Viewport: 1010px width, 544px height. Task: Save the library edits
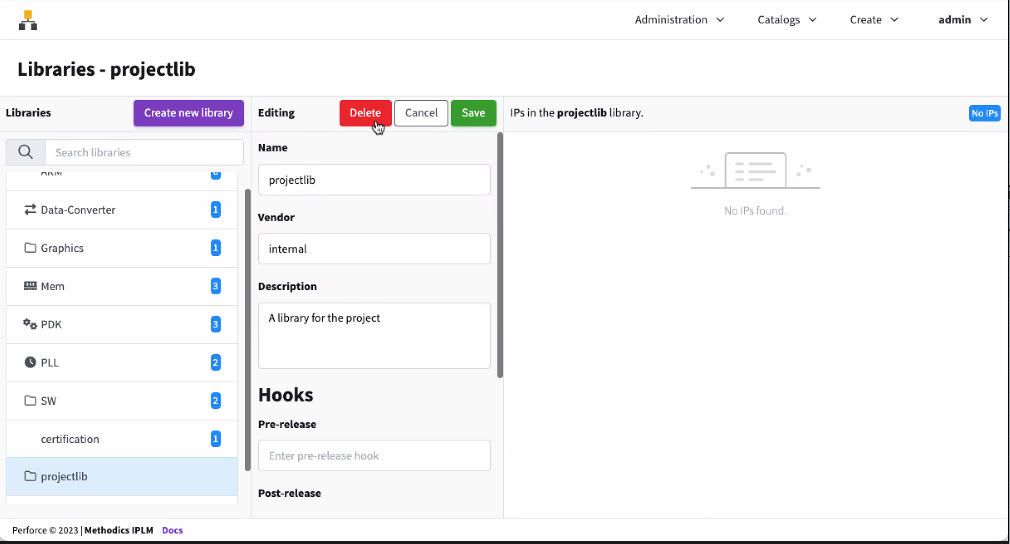(x=473, y=113)
